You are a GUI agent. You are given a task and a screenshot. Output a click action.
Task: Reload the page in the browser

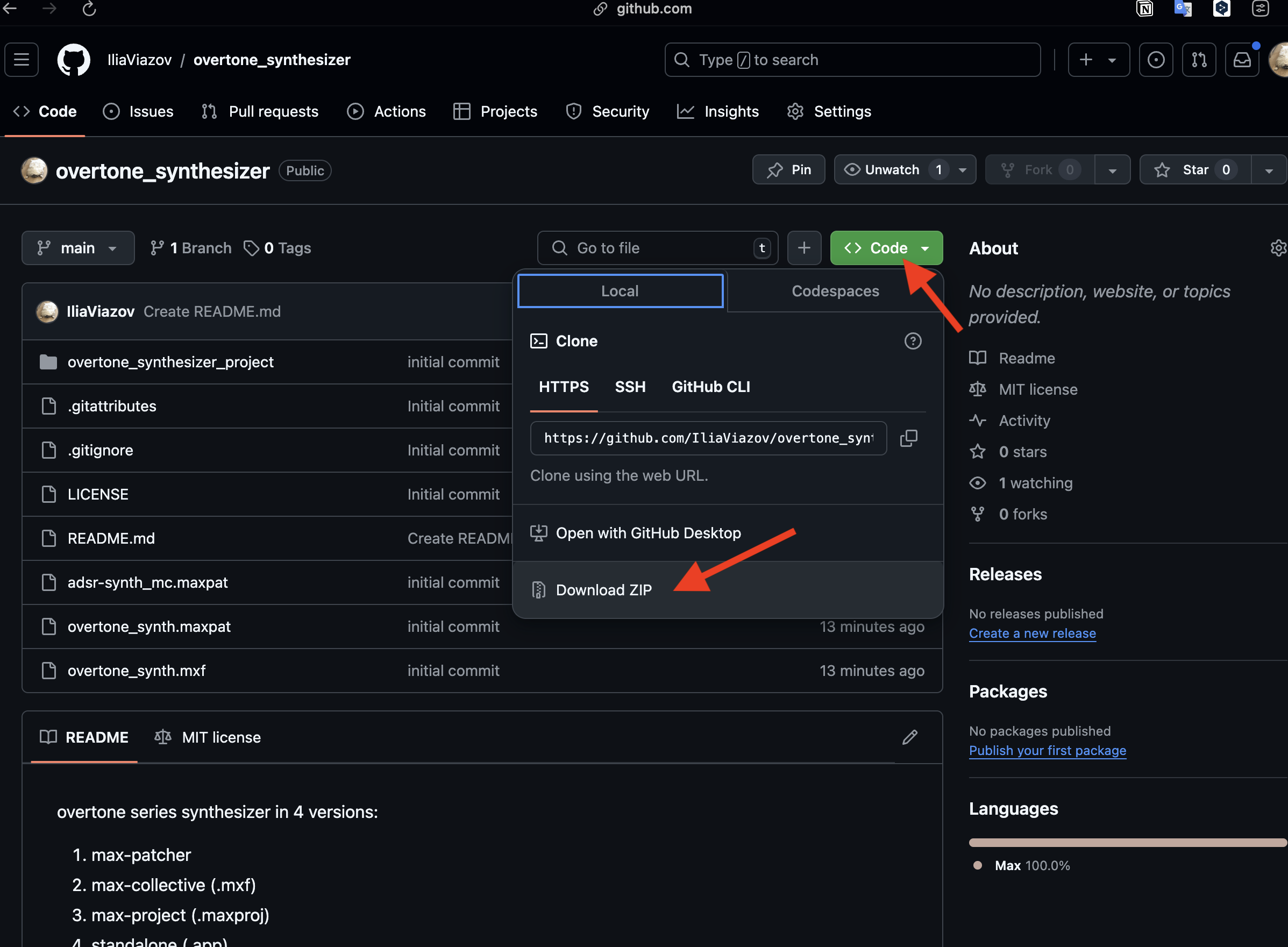pyautogui.click(x=89, y=9)
